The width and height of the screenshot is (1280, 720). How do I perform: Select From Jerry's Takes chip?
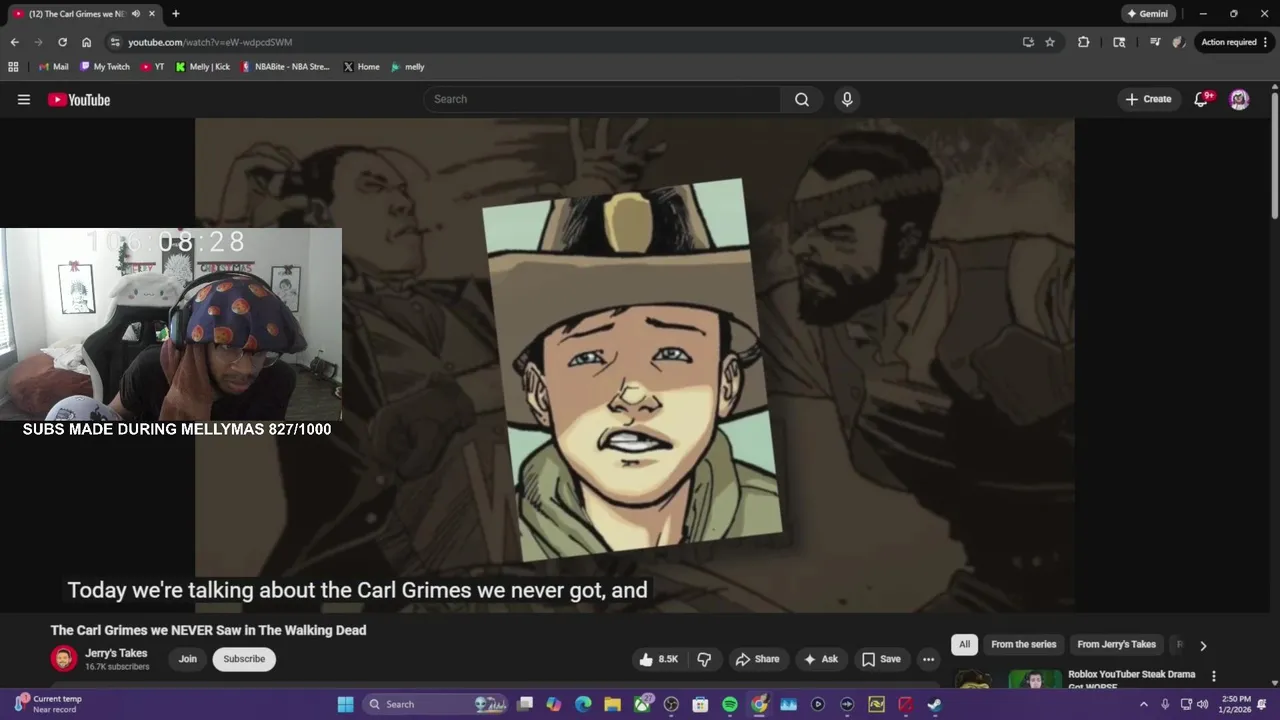tap(1116, 645)
